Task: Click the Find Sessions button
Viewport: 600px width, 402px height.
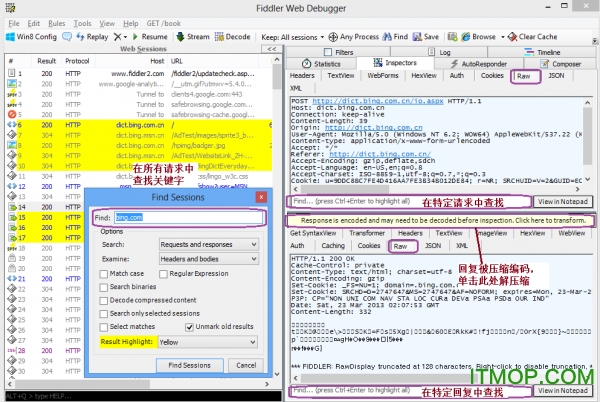Action: coord(190,365)
